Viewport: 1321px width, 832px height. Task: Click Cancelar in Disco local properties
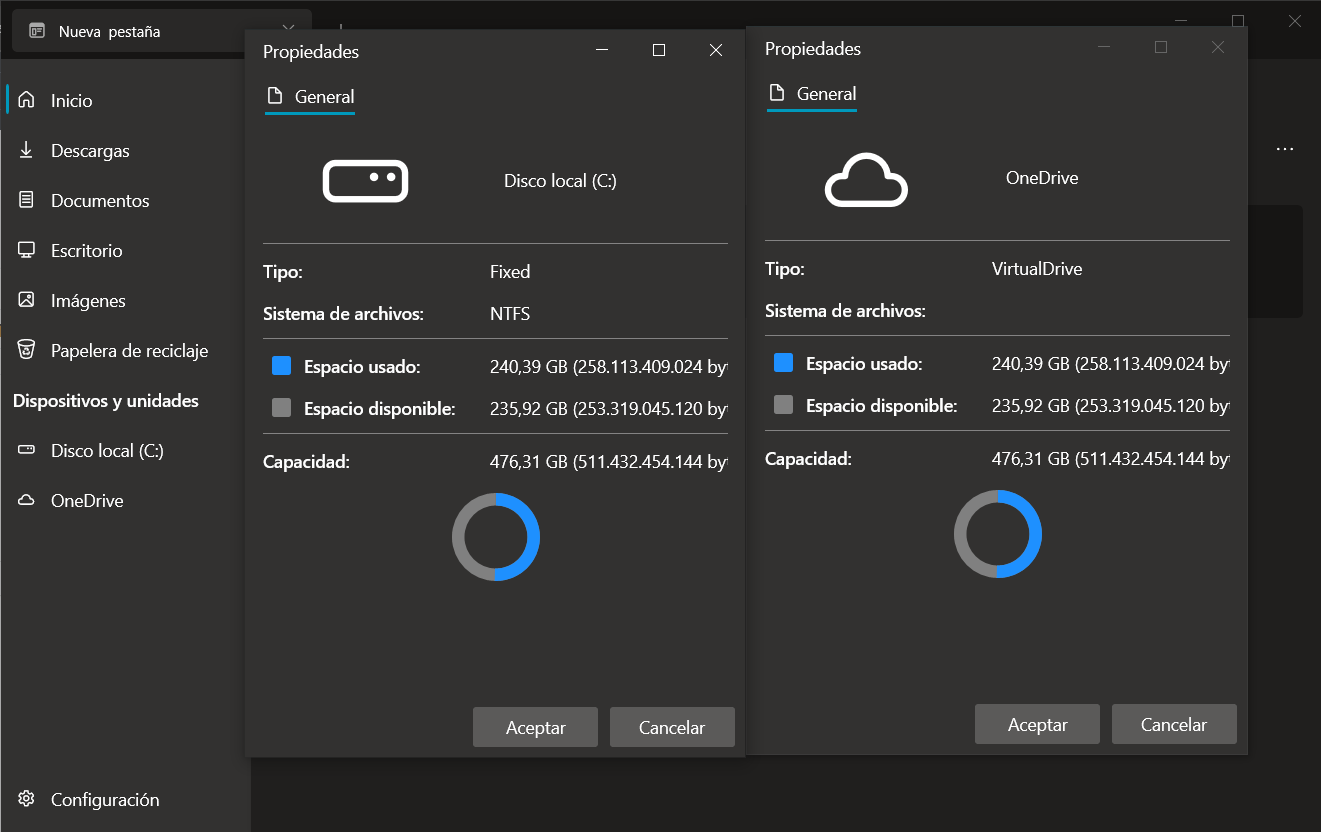tap(672, 727)
